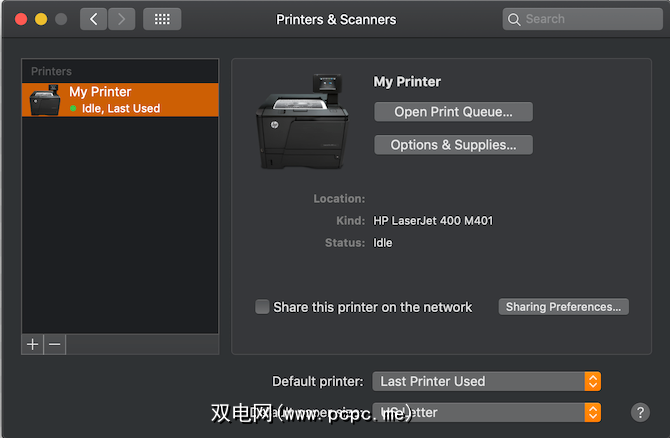Viewport: 670px width, 438px height.
Task: Open the help question mark button
Action: point(641,412)
